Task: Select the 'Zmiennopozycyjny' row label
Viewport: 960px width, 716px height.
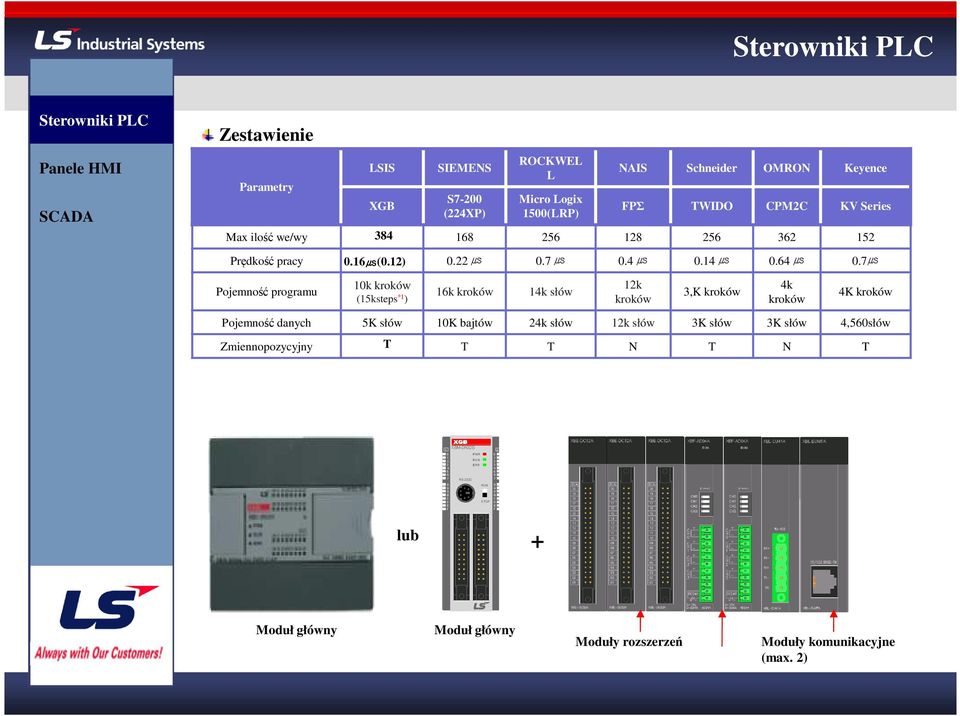Action: 266,347
